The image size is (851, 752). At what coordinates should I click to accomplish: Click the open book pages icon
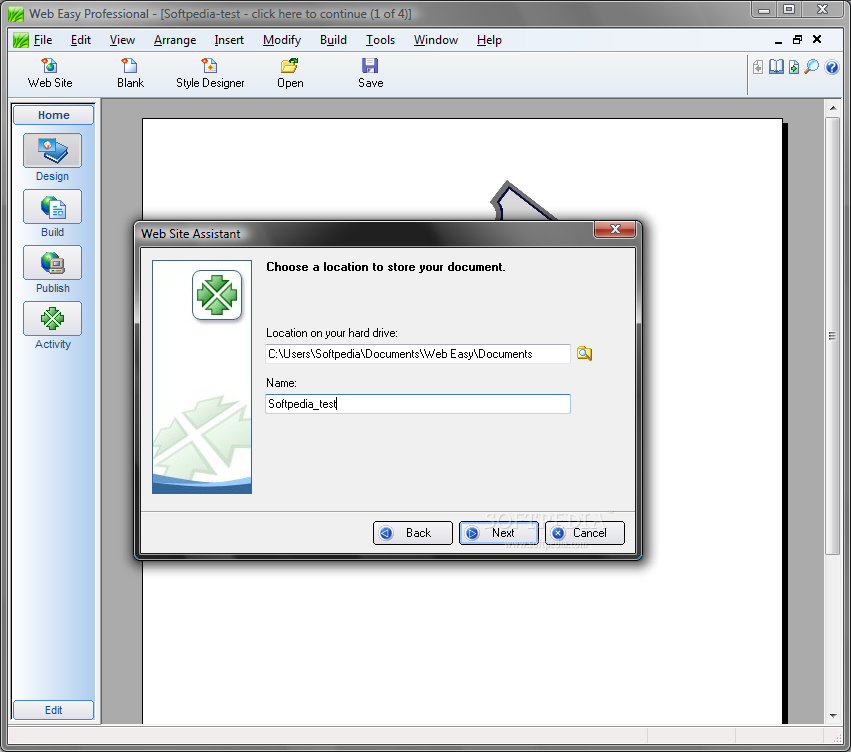(776, 67)
